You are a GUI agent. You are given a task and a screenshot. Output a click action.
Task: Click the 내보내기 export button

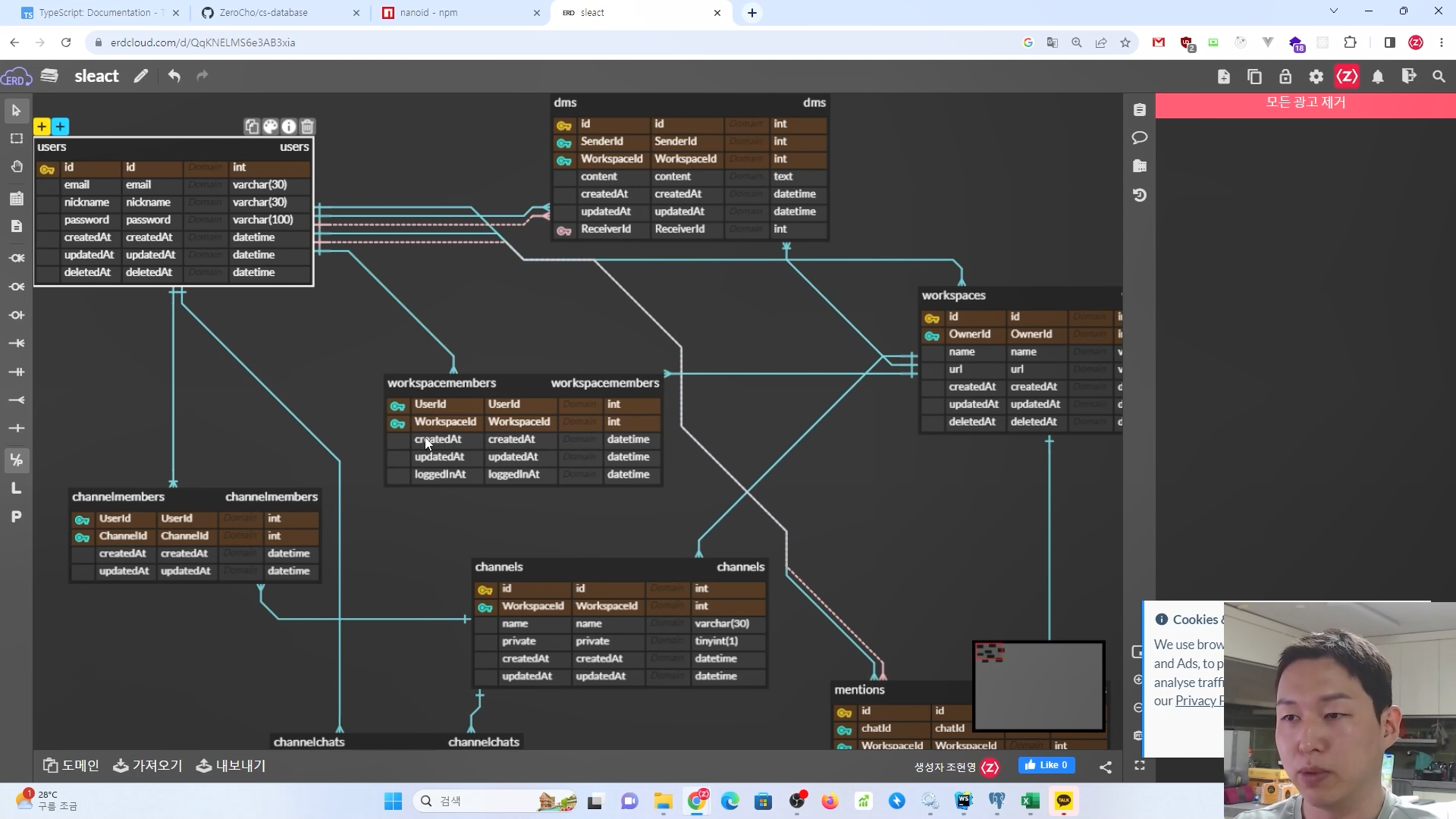click(x=231, y=766)
